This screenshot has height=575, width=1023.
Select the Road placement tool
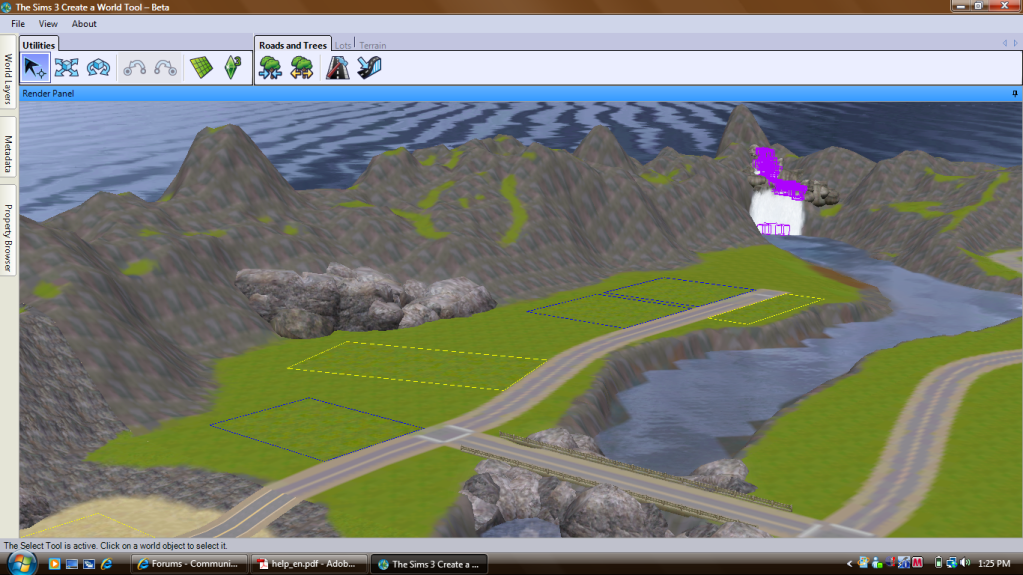337,68
